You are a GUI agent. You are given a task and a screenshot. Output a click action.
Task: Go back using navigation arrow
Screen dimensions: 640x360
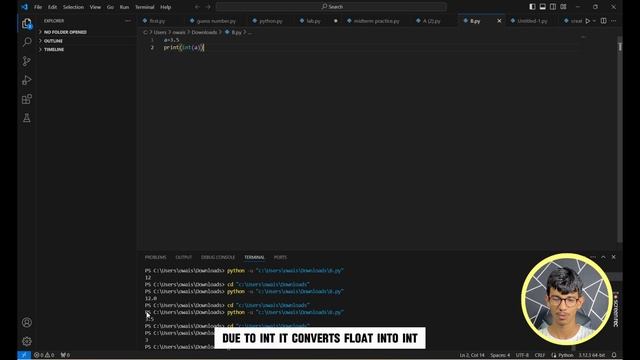point(197,7)
